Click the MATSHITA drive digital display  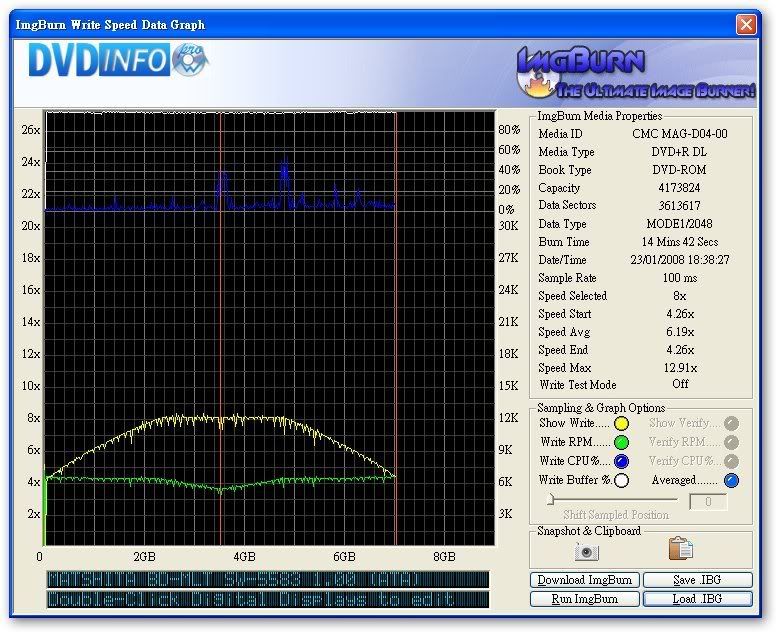(x=268, y=580)
